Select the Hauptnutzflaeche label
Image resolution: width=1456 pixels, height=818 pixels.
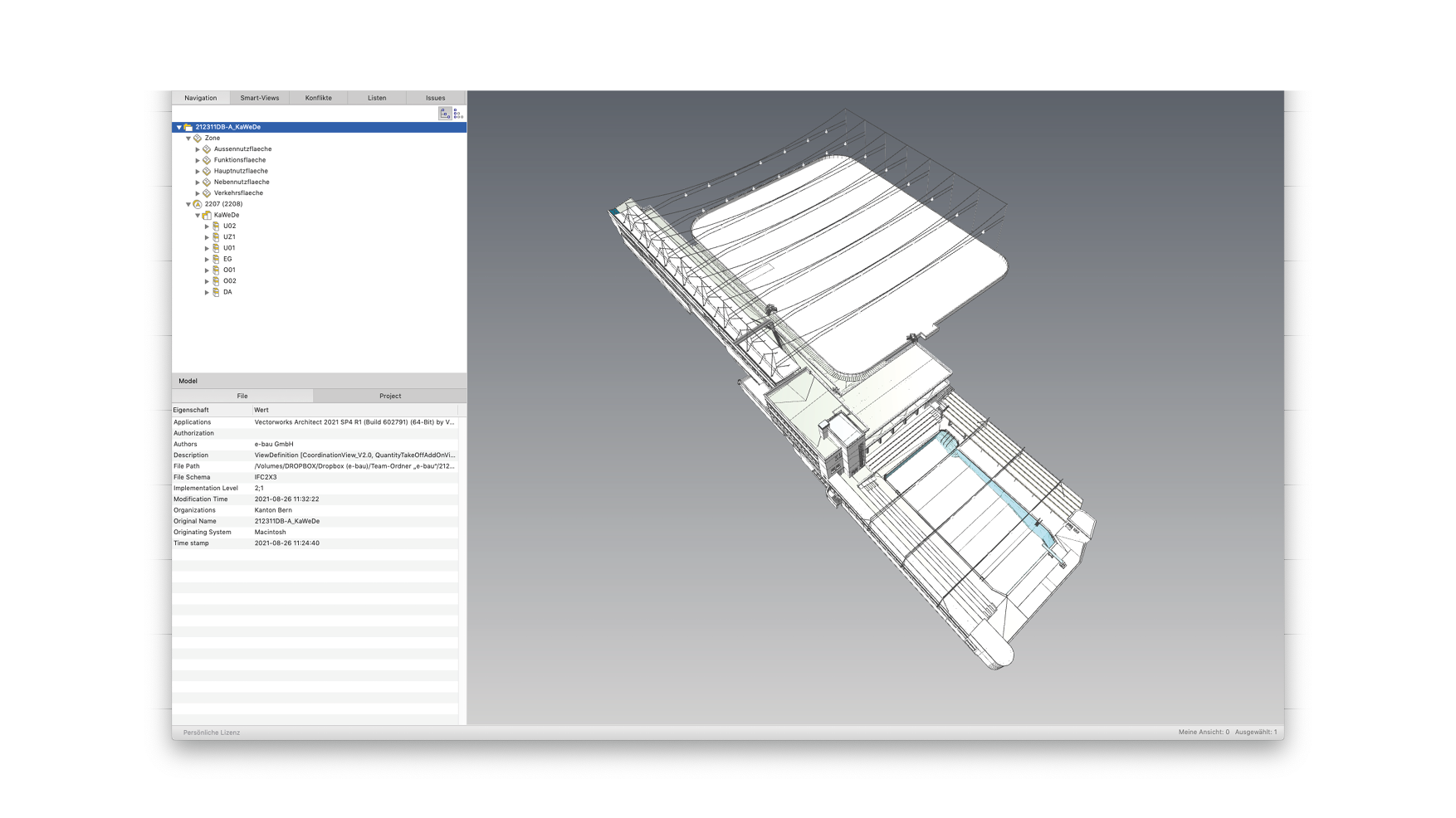(241, 171)
